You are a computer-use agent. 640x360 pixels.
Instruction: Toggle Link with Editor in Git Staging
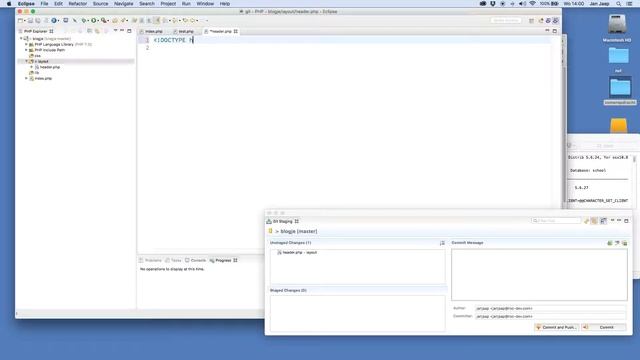(x=595, y=221)
